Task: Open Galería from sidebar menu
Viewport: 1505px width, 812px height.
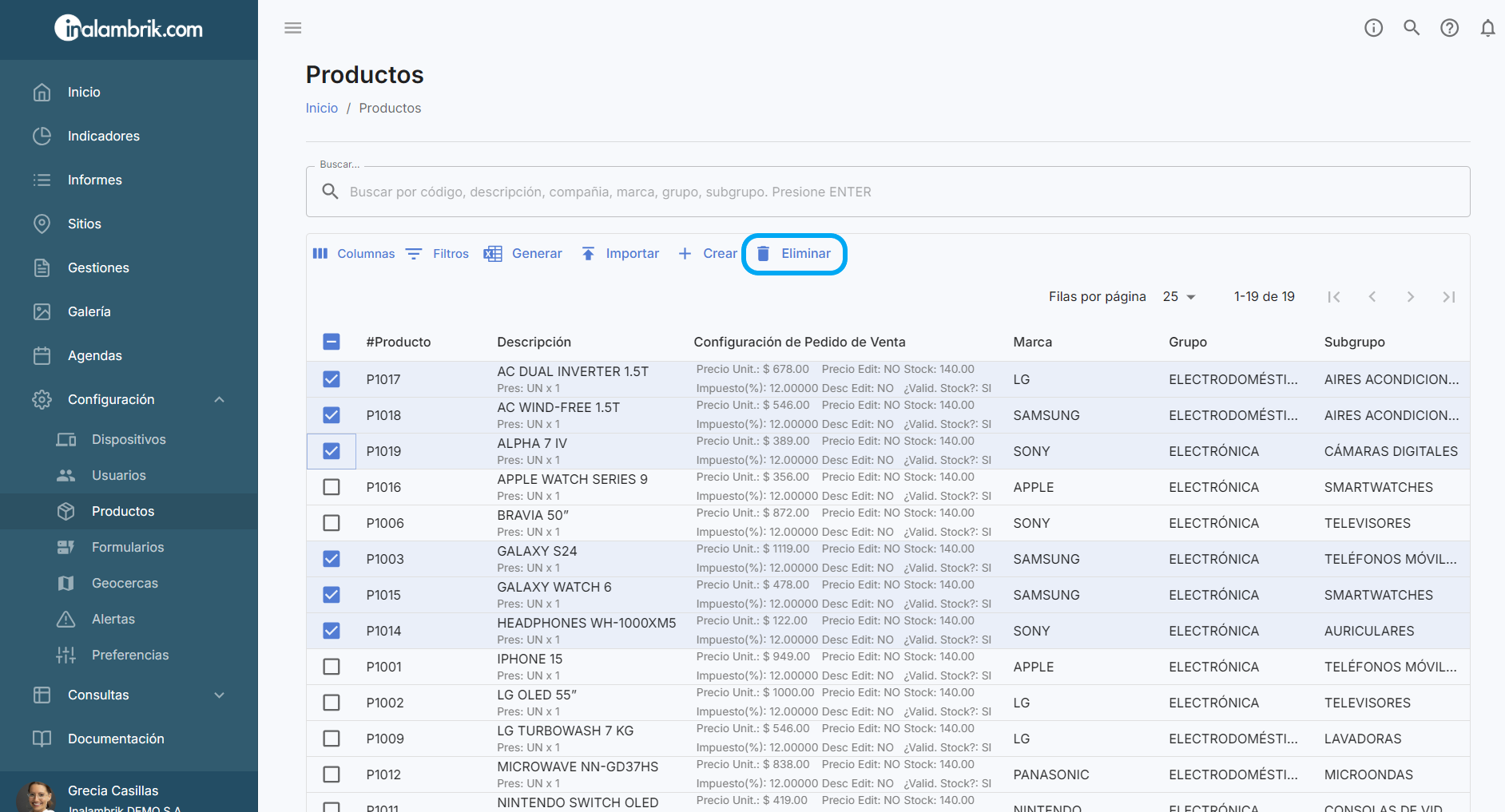Action: pos(89,311)
